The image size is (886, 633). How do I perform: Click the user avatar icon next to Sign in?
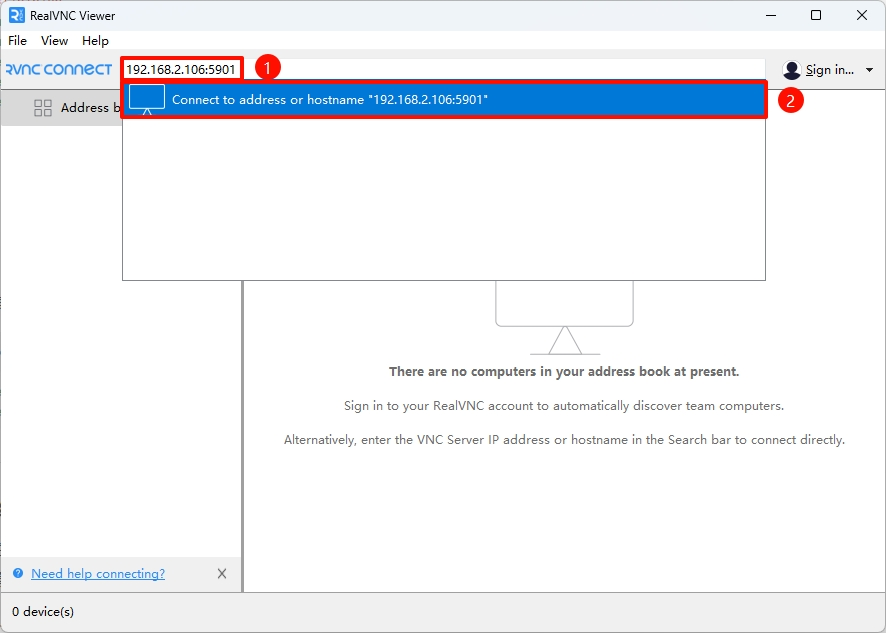point(792,70)
